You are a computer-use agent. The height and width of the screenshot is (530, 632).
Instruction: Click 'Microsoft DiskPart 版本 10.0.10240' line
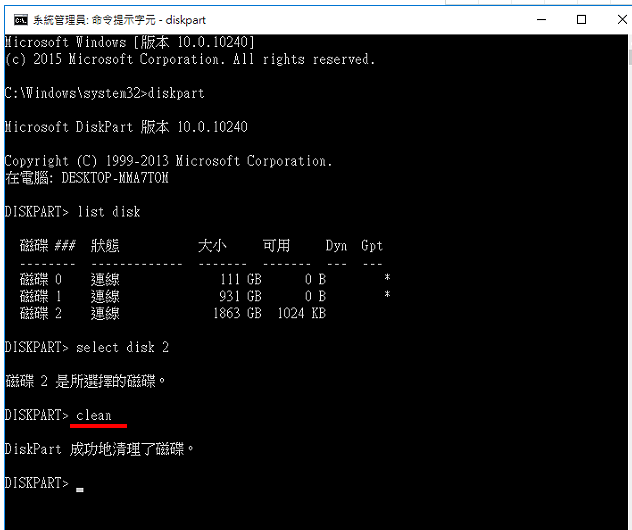[x=126, y=127]
